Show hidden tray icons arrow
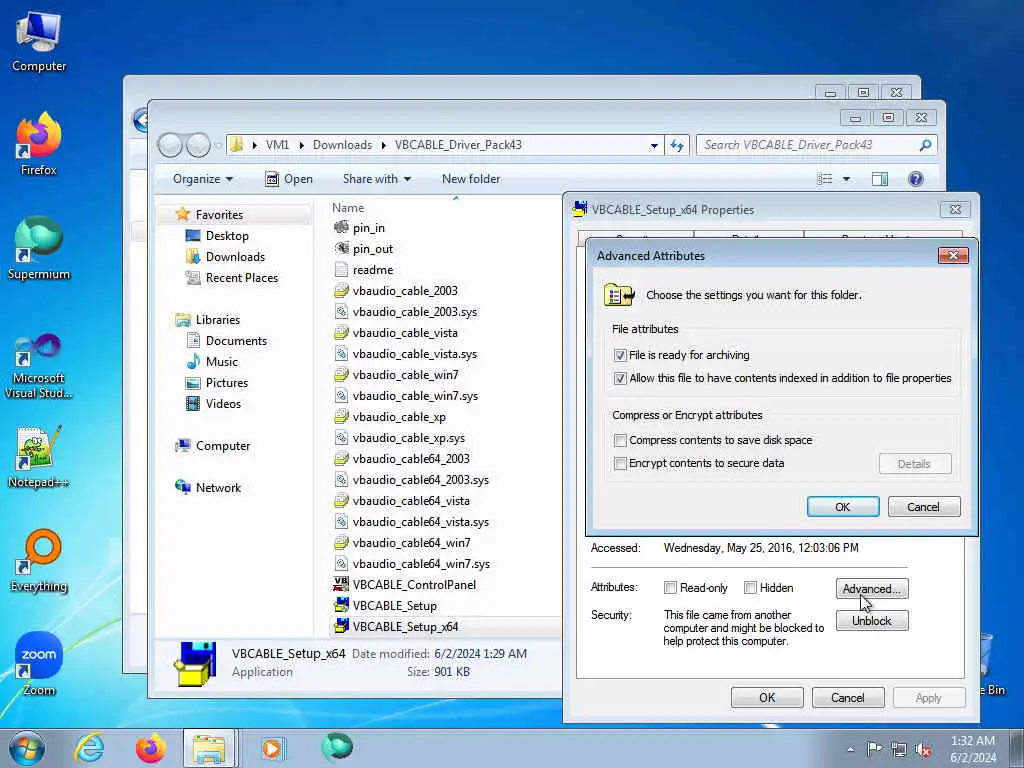 (850, 750)
